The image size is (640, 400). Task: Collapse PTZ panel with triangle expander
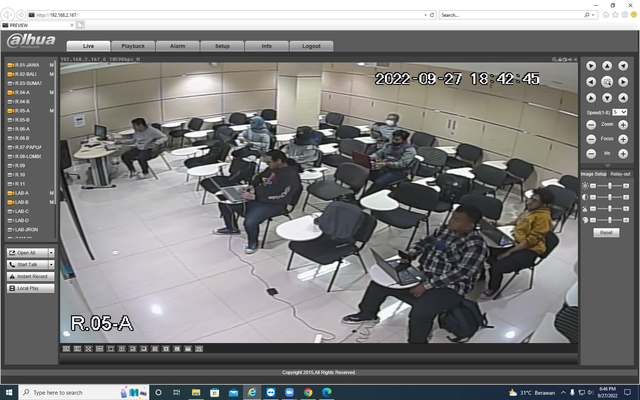[x=607, y=166]
